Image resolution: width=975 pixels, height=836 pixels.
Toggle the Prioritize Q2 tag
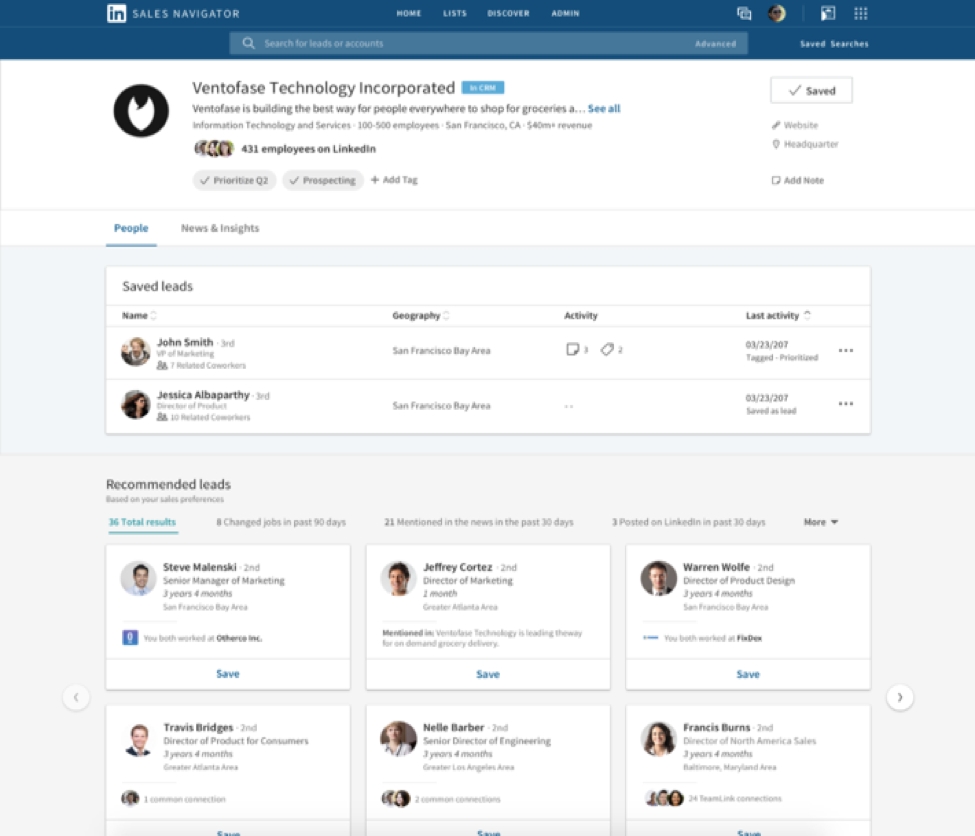click(234, 180)
